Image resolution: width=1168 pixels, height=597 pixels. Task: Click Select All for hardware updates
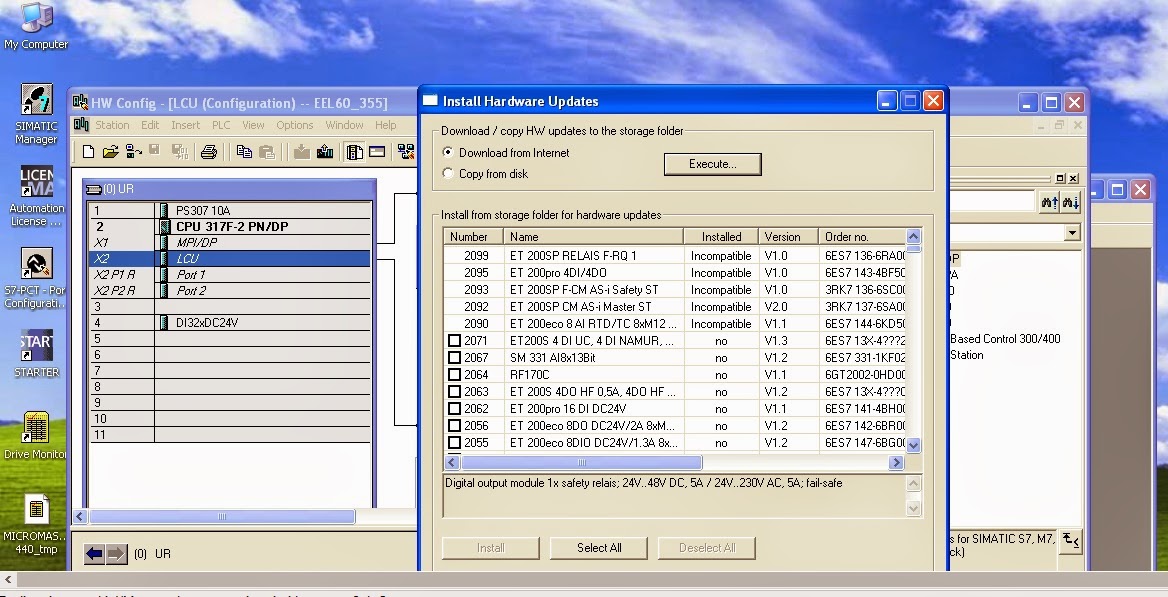598,548
